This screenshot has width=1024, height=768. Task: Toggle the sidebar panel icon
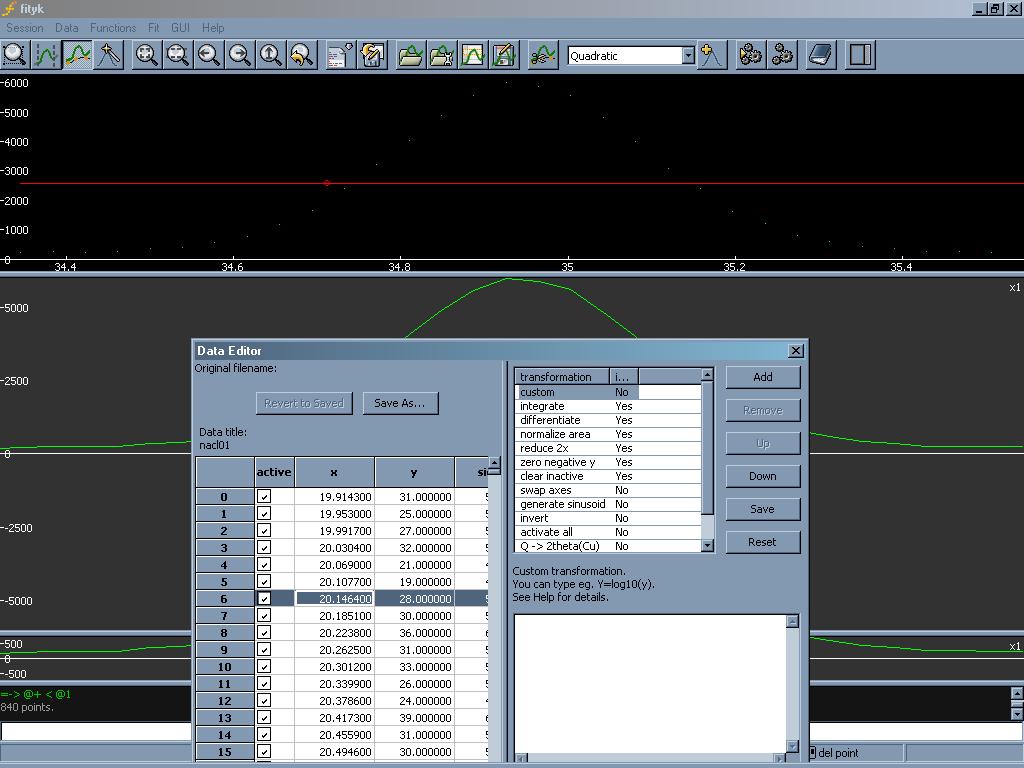click(x=860, y=55)
